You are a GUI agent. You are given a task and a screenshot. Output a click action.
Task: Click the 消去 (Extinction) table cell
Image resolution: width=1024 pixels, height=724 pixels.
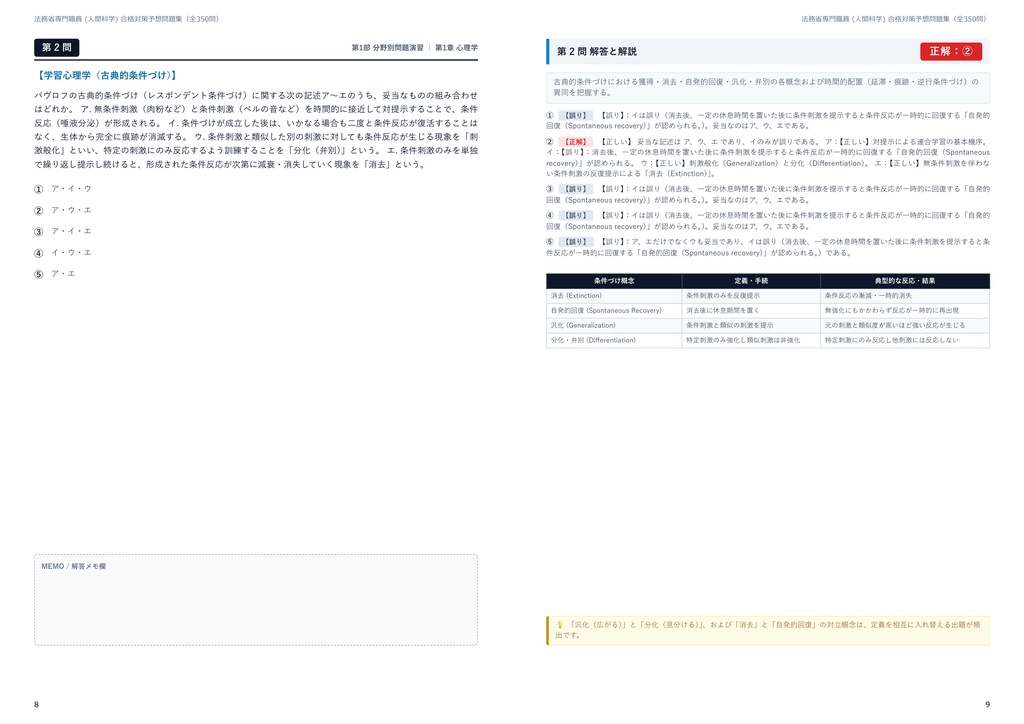[614, 296]
